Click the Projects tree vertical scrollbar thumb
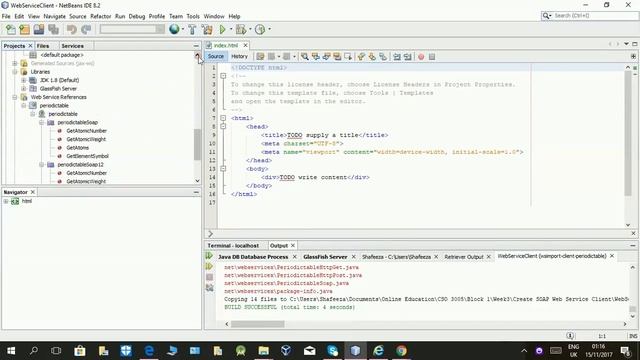The image size is (640, 360). [197, 145]
